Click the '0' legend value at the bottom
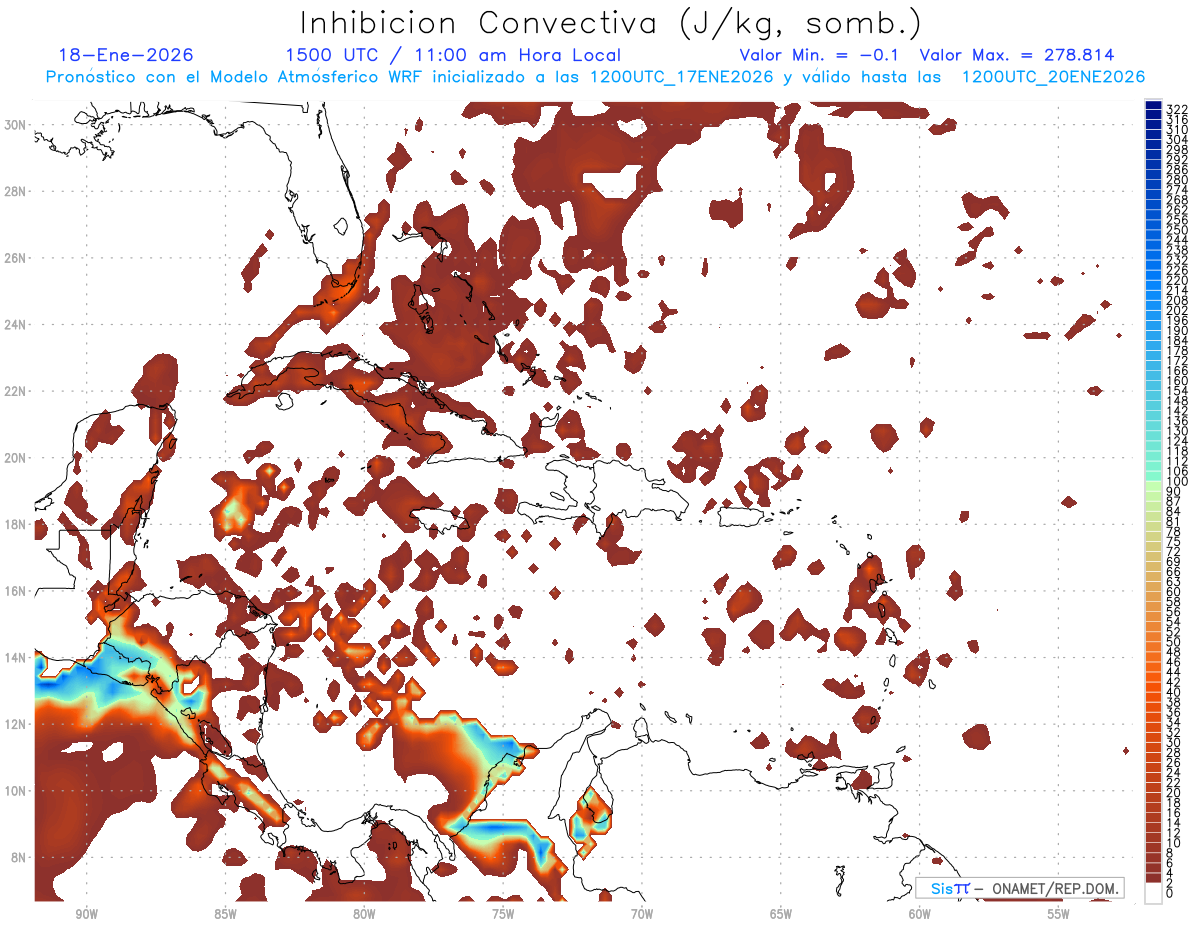Viewport: 1200px width, 927px height. click(x=1169, y=893)
